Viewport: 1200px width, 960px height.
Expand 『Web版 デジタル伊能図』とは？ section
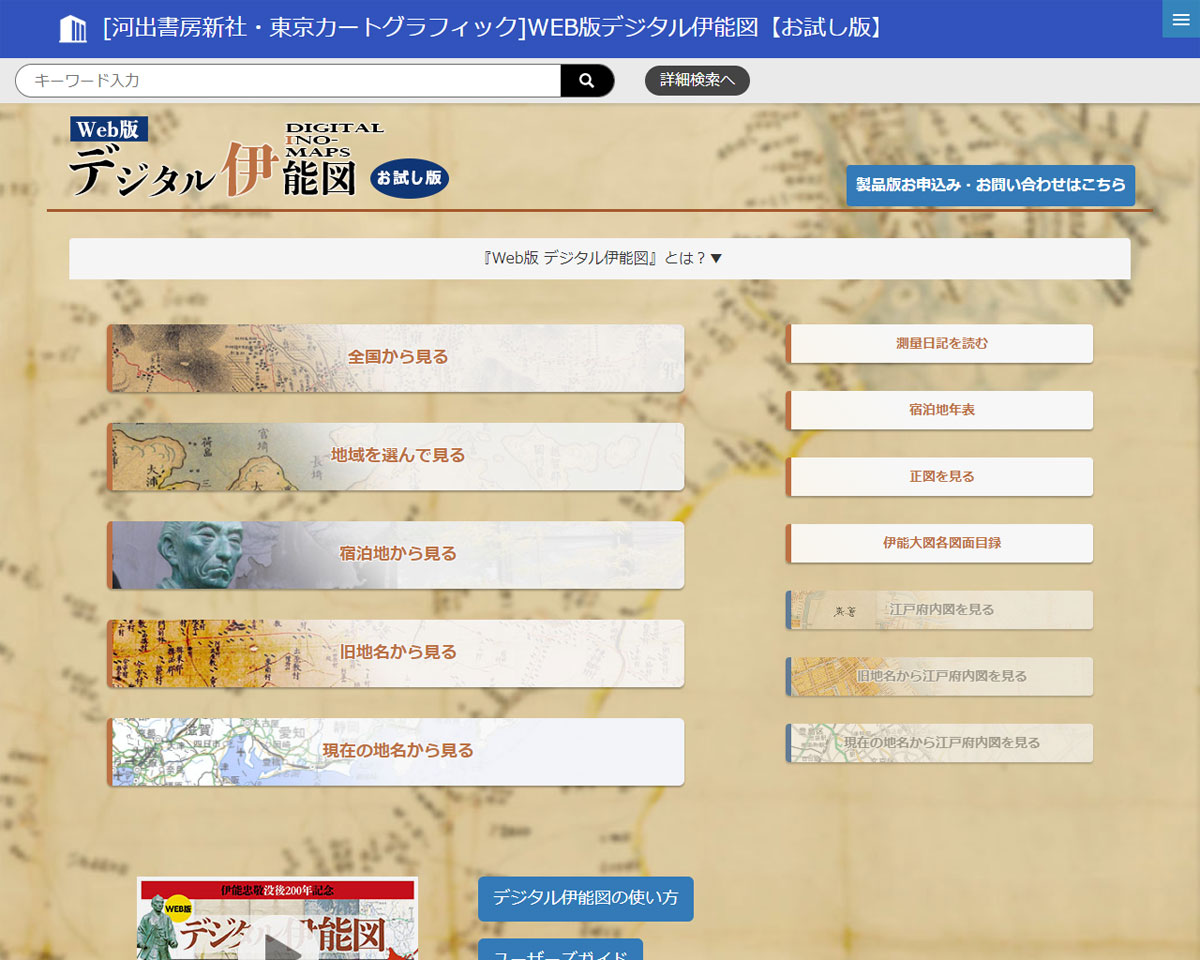click(x=600, y=258)
